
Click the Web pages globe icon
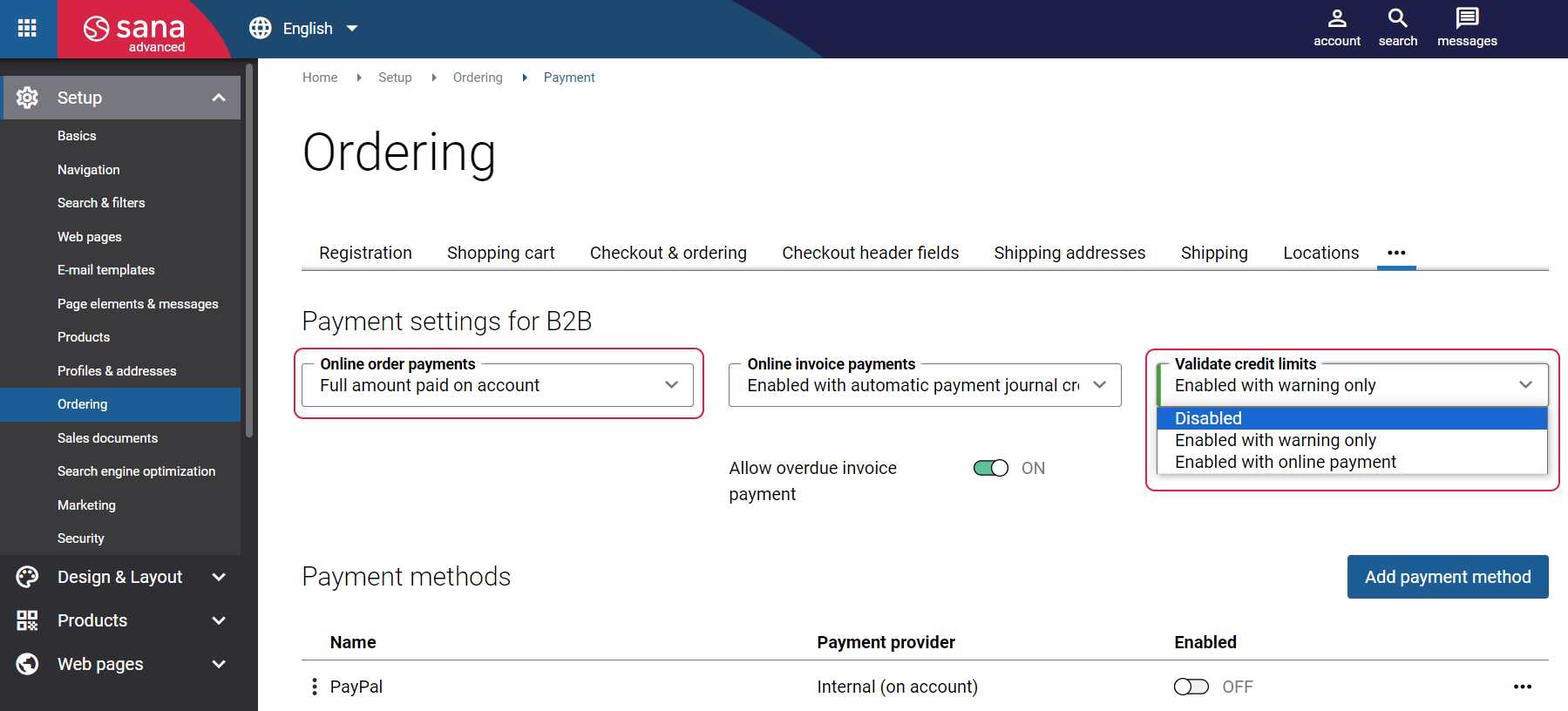click(27, 664)
